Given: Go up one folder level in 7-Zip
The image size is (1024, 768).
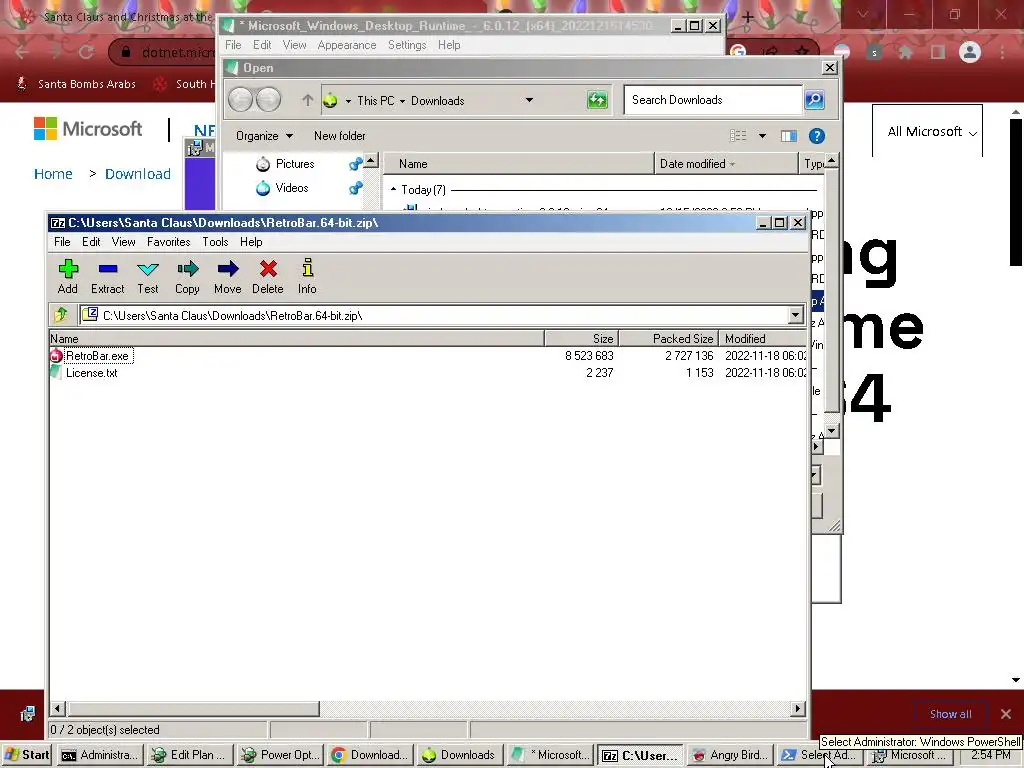Looking at the screenshot, I should coord(61,315).
